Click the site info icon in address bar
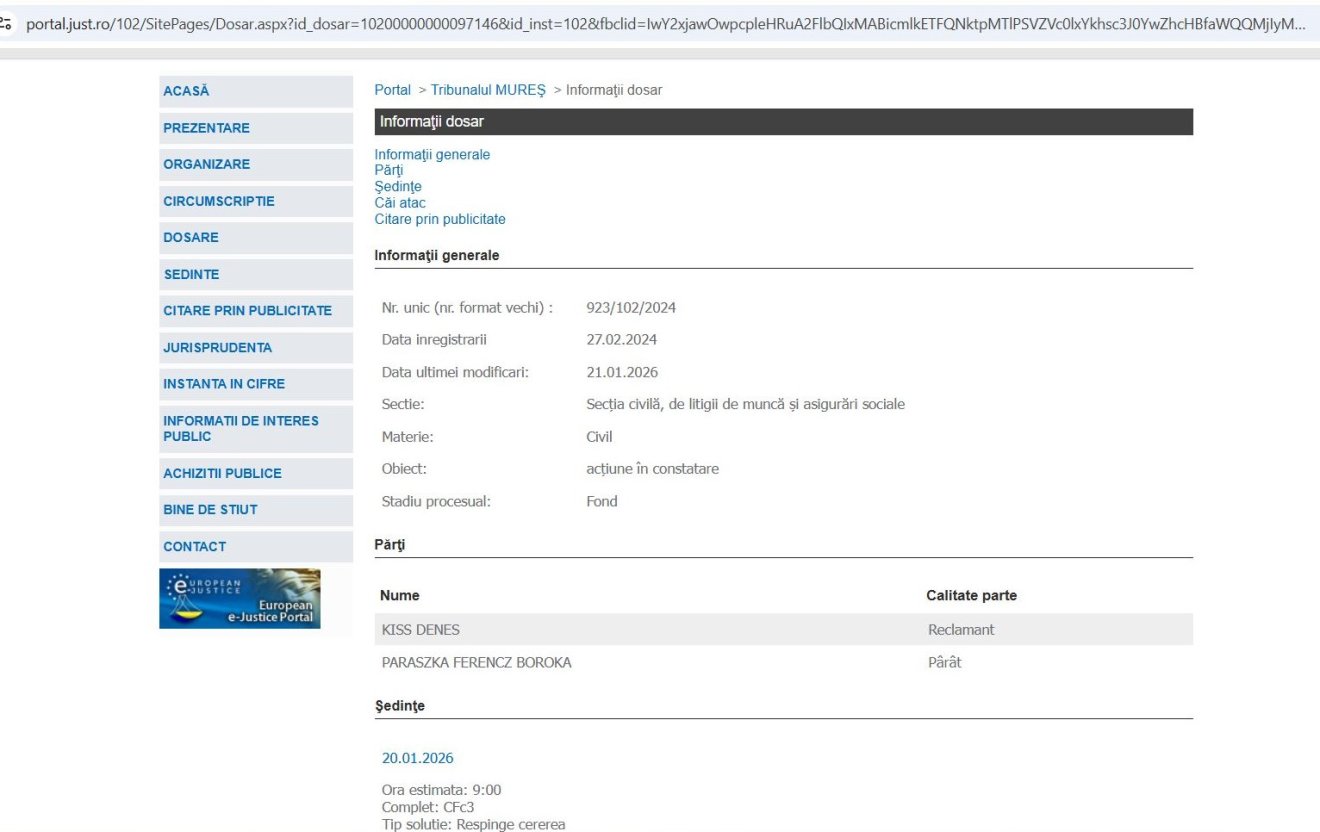Image resolution: width=1320 pixels, height=832 pixels. (x=8, y=24)
